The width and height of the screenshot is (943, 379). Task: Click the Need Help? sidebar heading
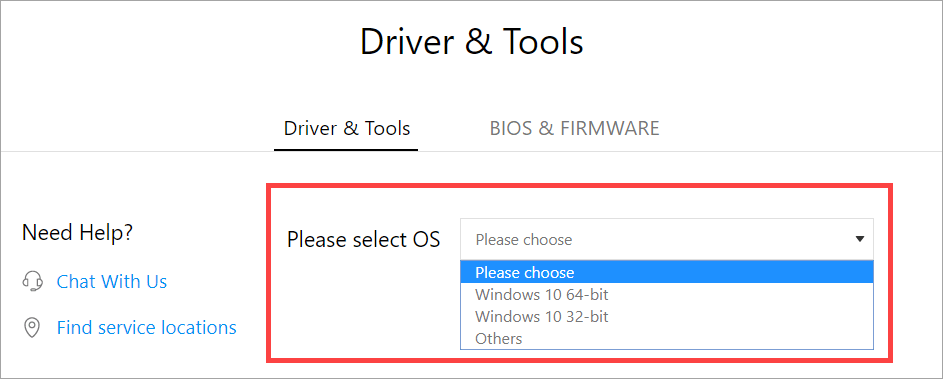(78, 232)
